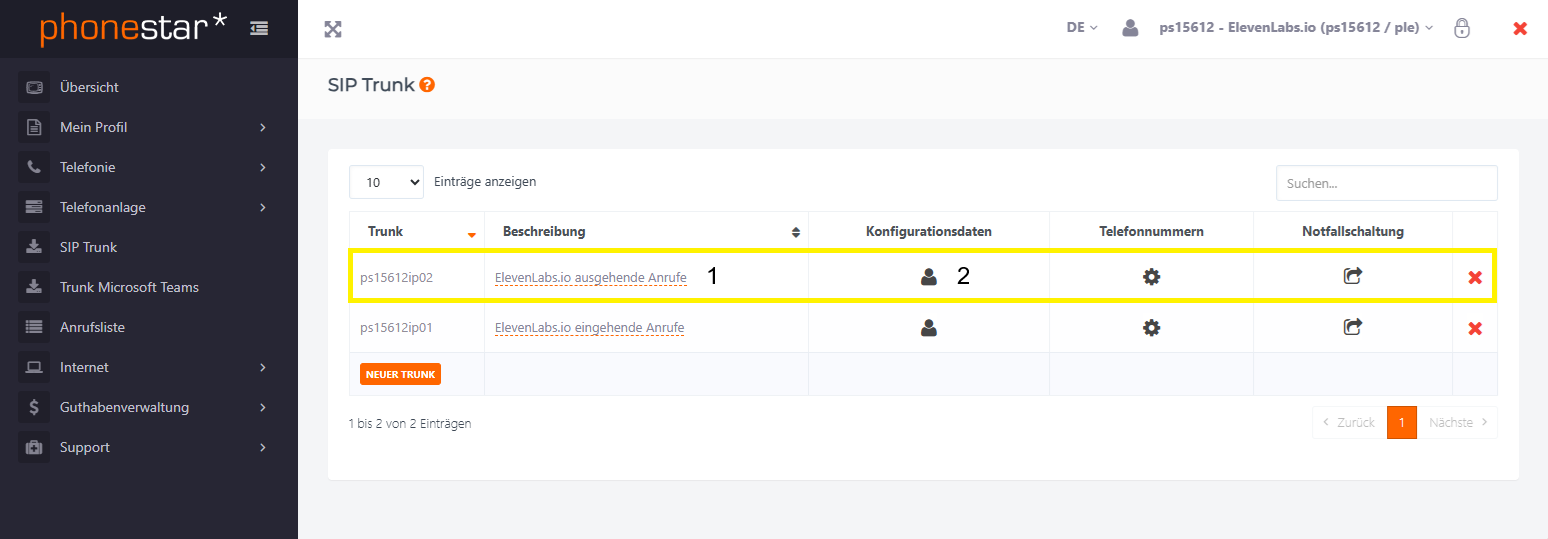Open the entries-per-page dropdown
This screenshot has width=1548, height=539.
[386, 182]
